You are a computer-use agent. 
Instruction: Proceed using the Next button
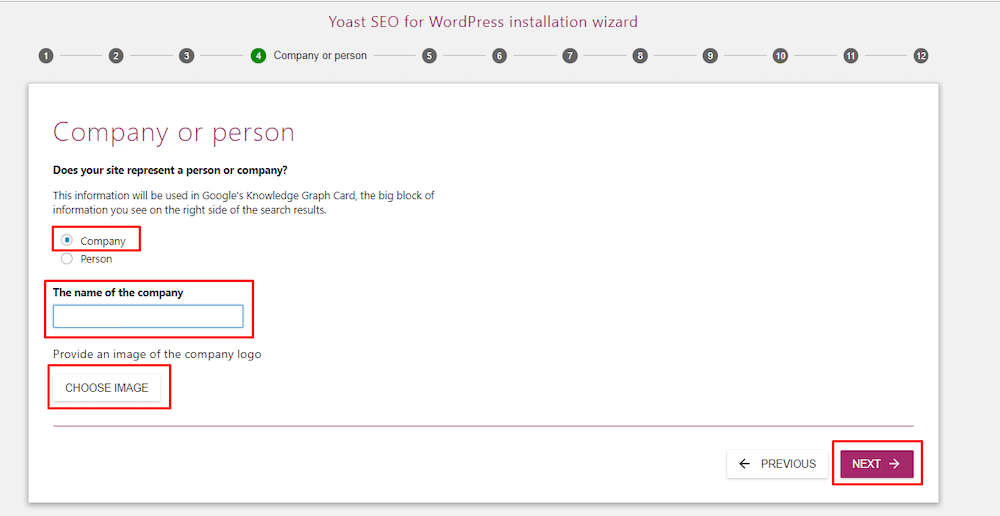(x=876, y=464)
